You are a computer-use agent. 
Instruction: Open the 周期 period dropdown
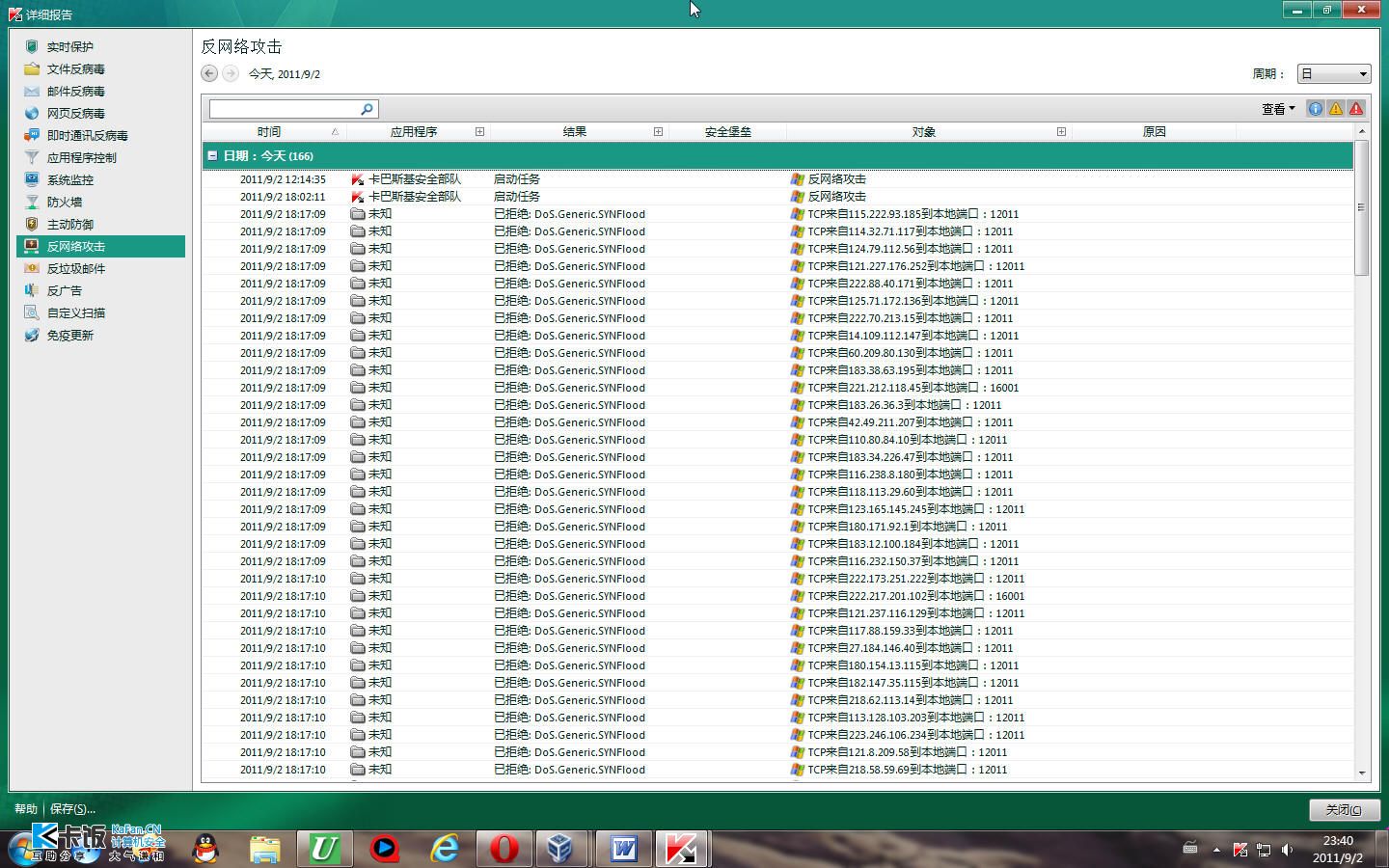click(1334, 73)
